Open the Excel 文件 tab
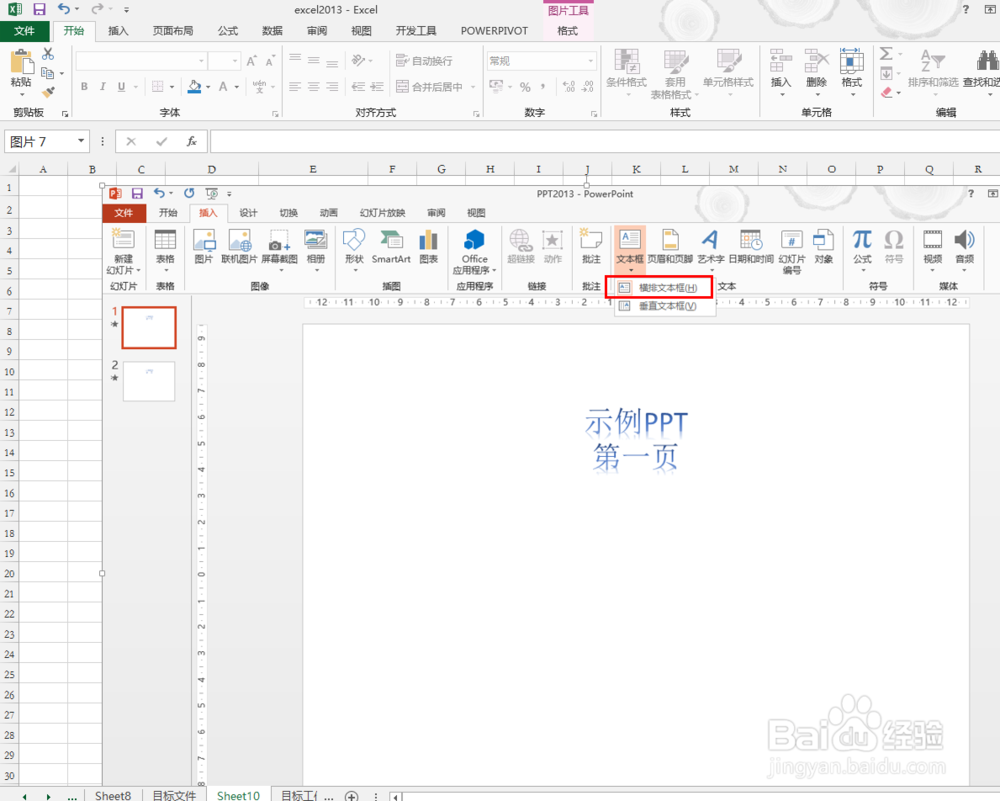 pyautogui.click(x=24, y=31)
